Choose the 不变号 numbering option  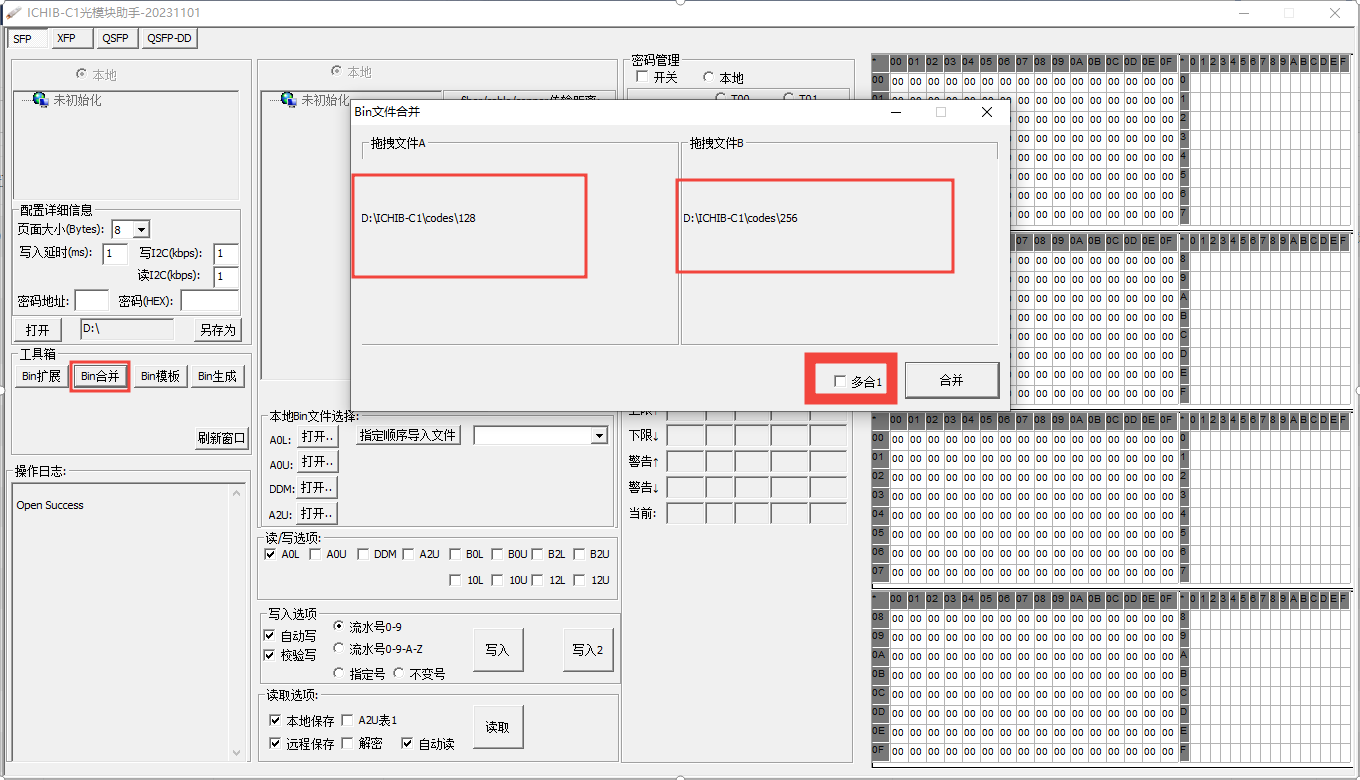400,672
